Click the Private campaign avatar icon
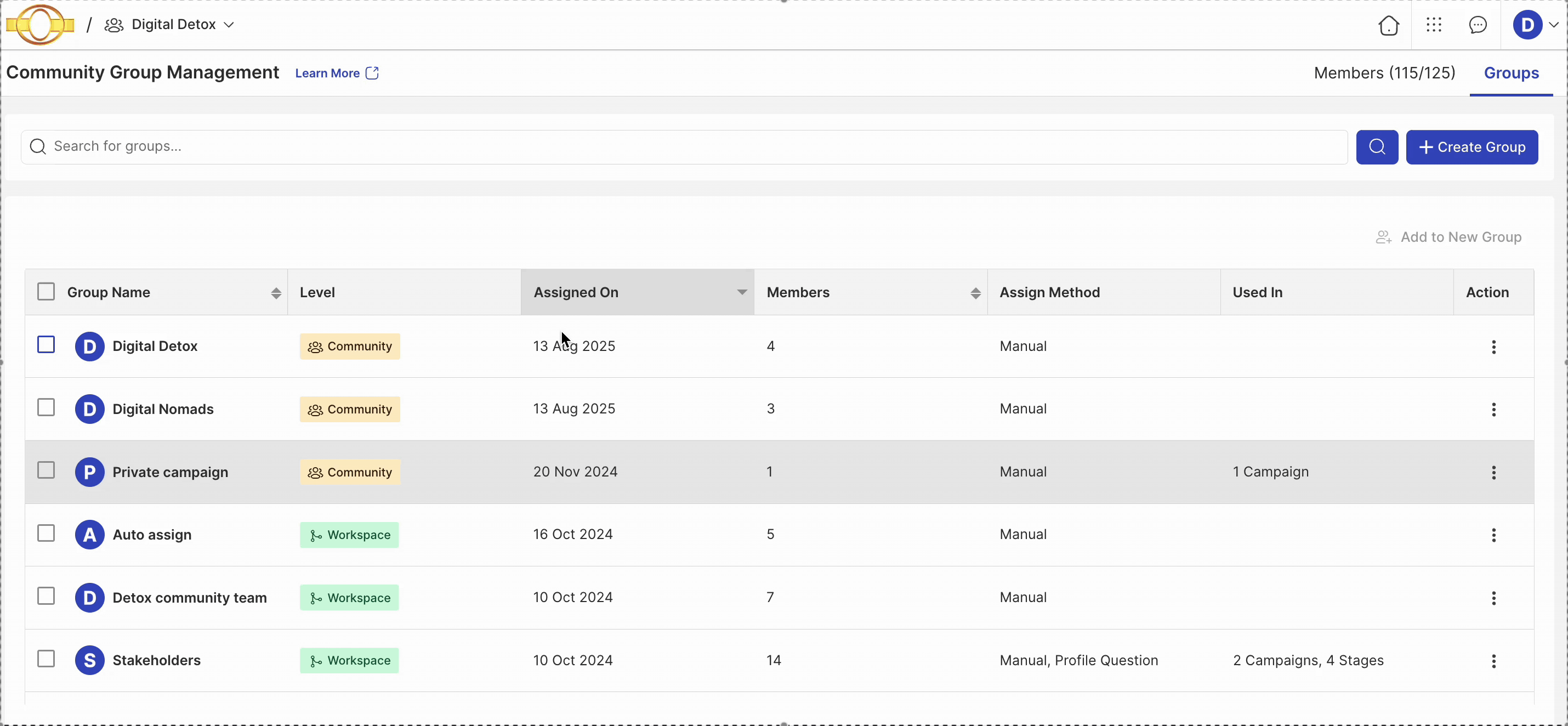The height and width of the screenshot is (726, 1568). tap(89, 472)
